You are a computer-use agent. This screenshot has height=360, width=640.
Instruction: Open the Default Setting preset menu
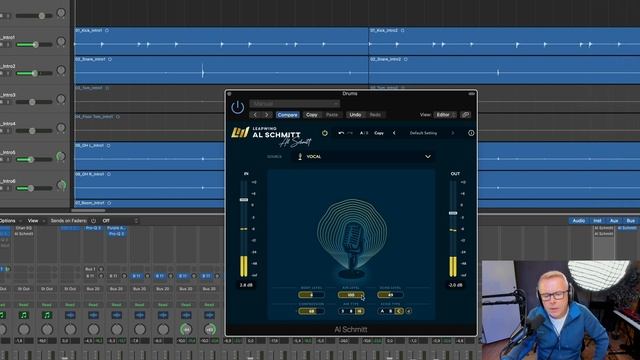(x=423, y=133)
